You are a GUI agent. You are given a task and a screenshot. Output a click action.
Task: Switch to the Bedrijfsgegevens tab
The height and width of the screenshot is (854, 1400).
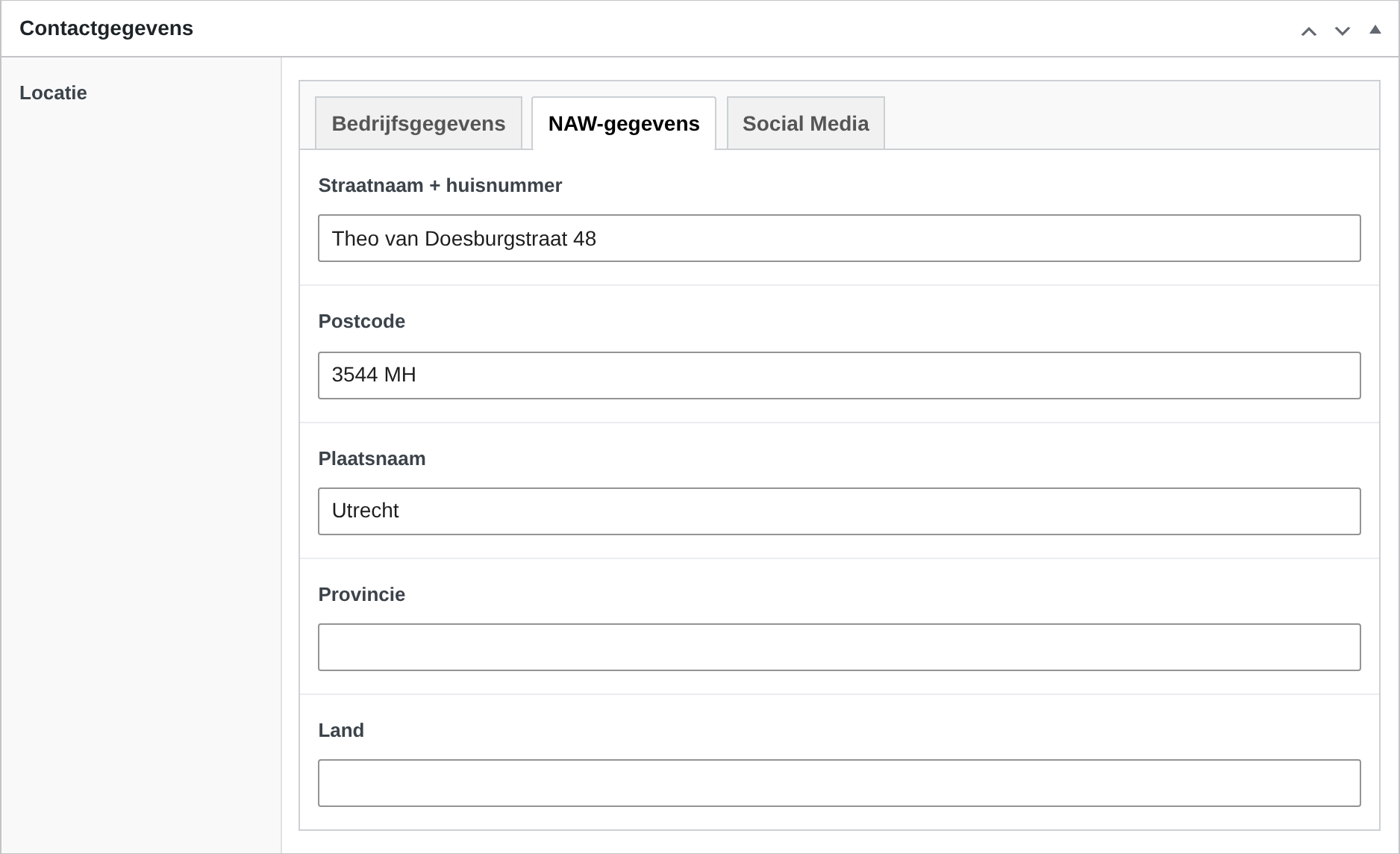[x=419, y=123]
